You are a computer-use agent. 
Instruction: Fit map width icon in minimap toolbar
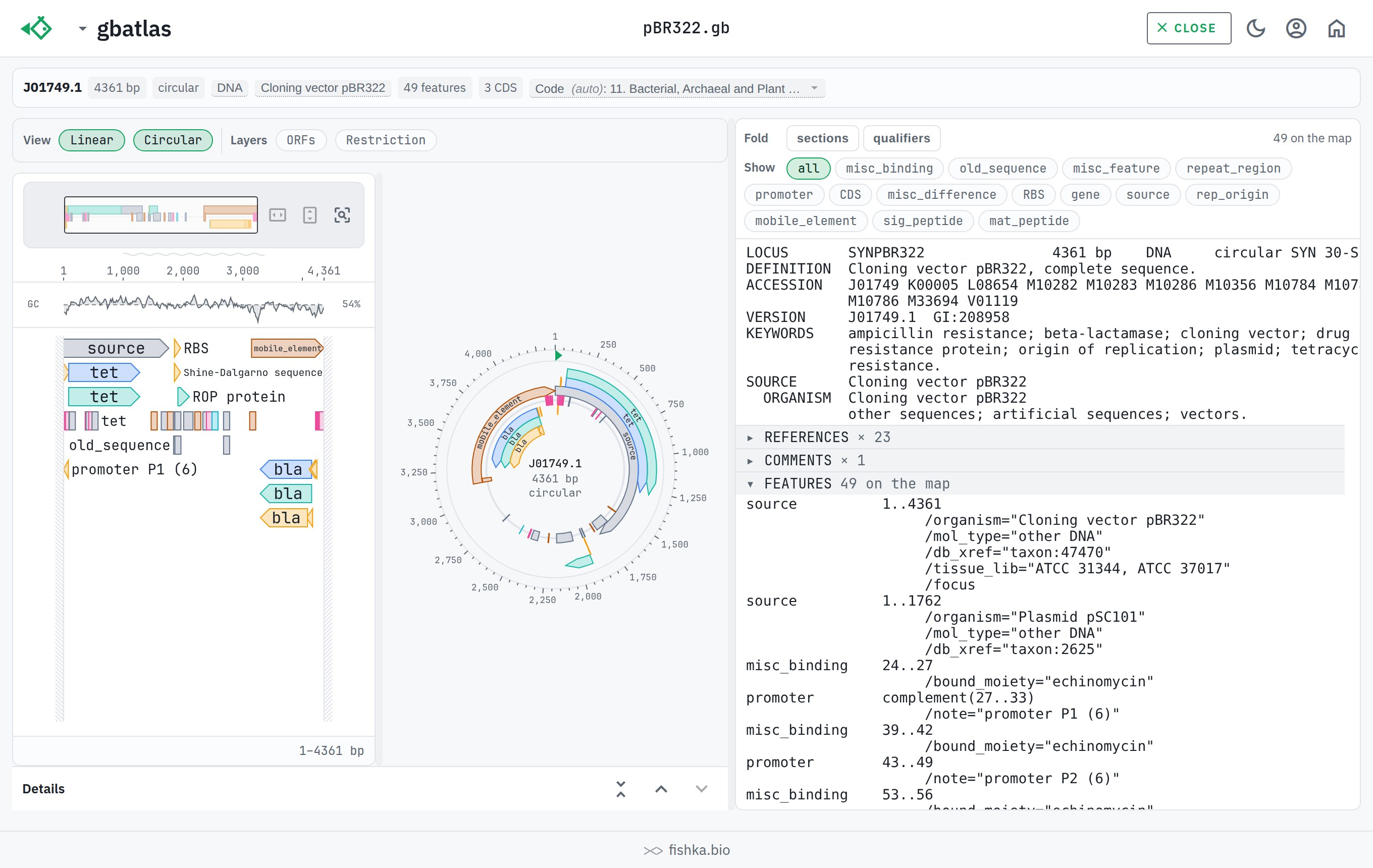(278, 215)
